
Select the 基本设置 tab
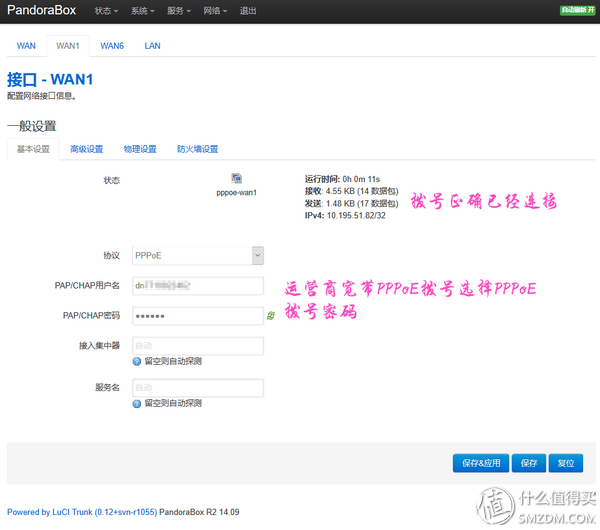(x=33, y=149)
